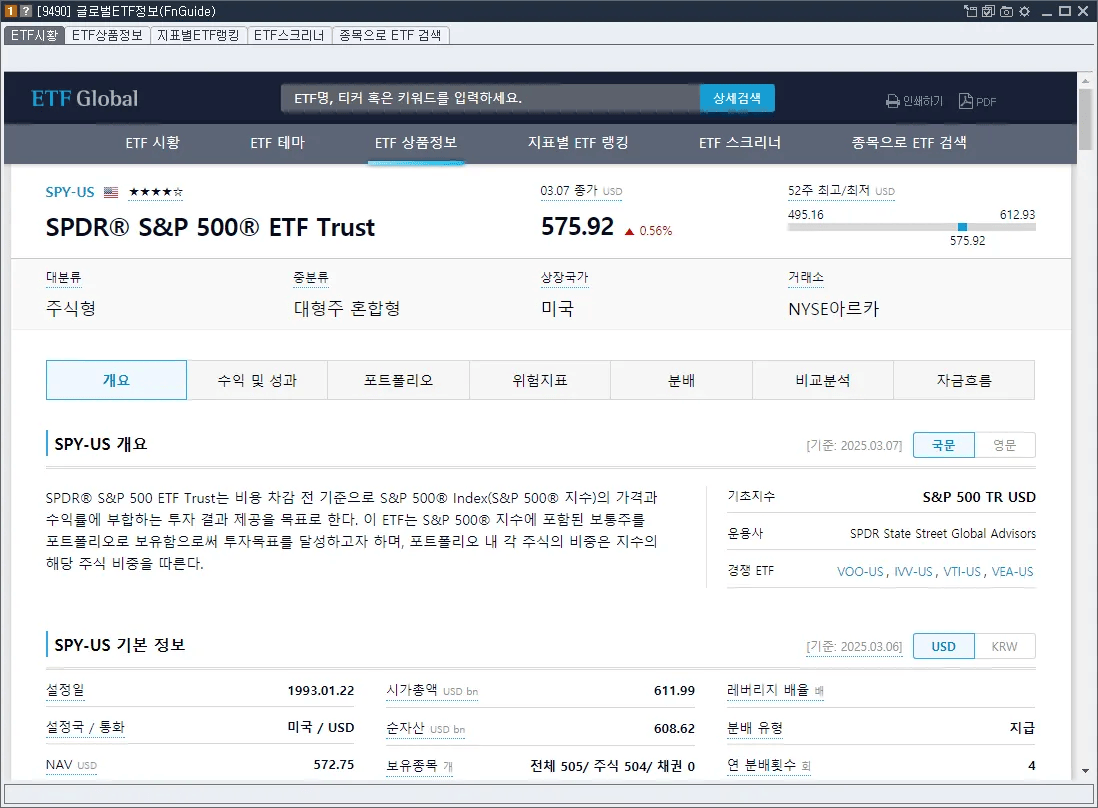Go to 지표별 ETF 랭킹 in navigation bar
The height and width of the screenshot is (808, 1098).
pos(578,143)
